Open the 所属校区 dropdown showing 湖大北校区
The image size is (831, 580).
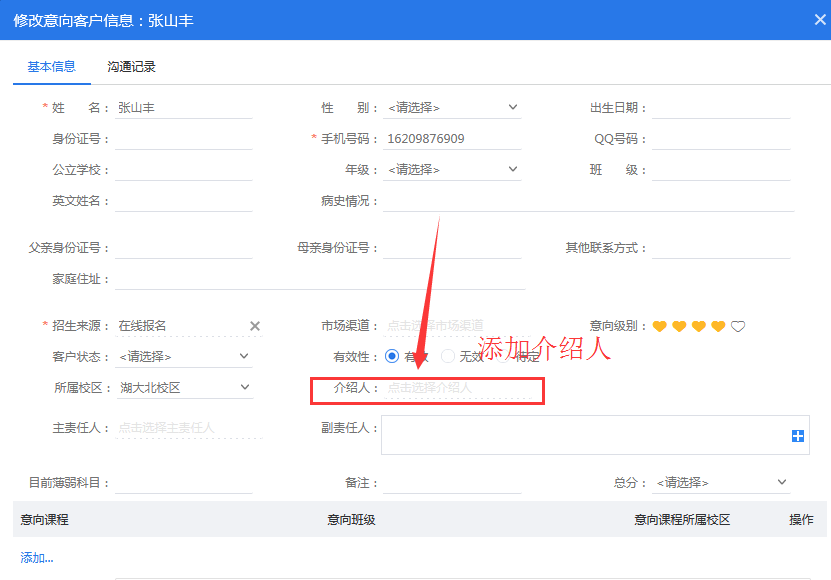pos(184,388)
